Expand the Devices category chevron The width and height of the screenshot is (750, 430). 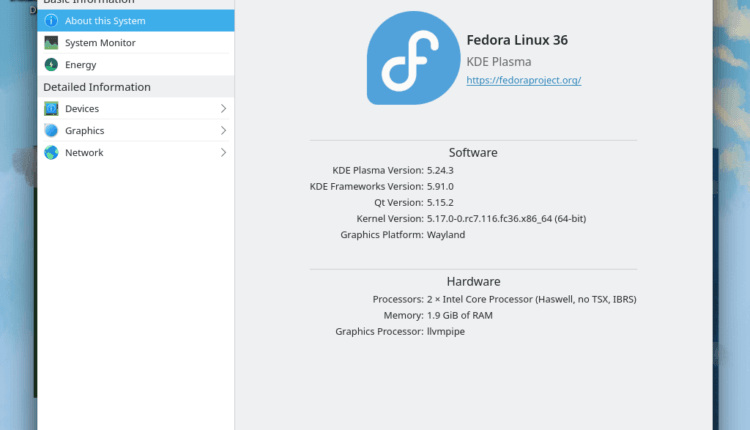pyautogui.click(x=223, y=108)
